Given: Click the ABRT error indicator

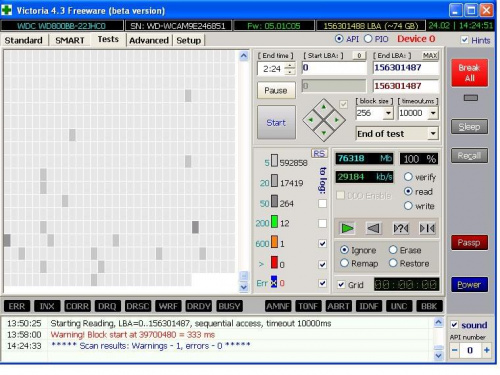Looking at the screenshot, I should (x=338, y=306).
